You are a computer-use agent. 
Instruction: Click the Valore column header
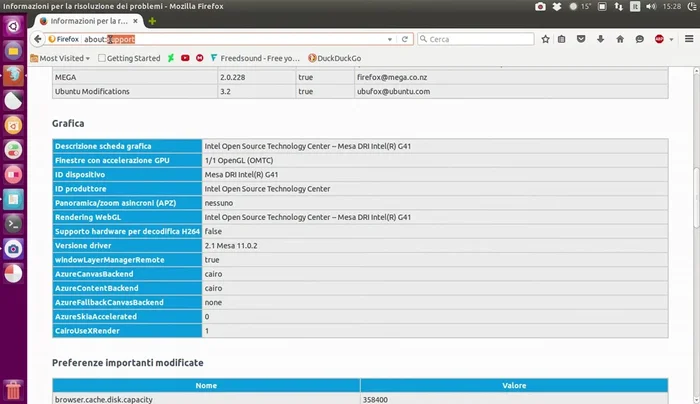[x=514, y=385]
